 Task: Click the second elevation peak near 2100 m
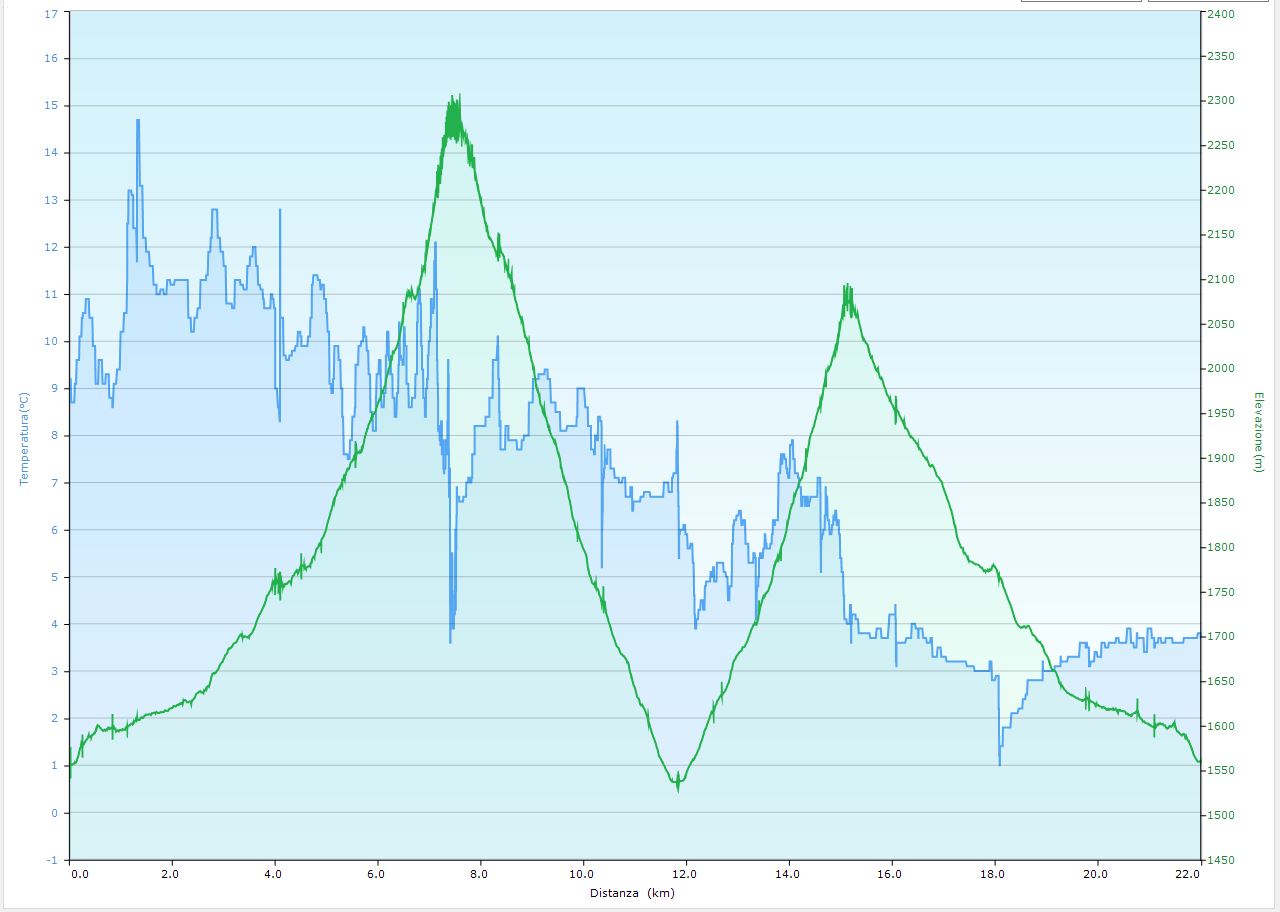(847, 288)
